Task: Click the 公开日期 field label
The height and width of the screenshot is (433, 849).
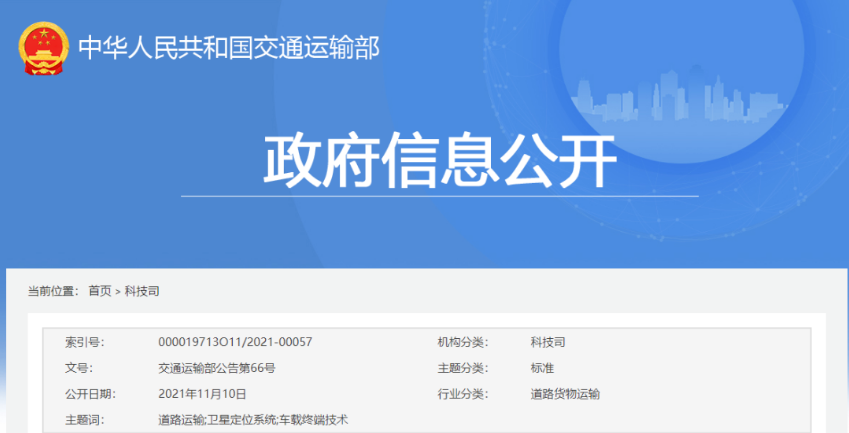Action: pyautogui.click(x=90, y=394)
